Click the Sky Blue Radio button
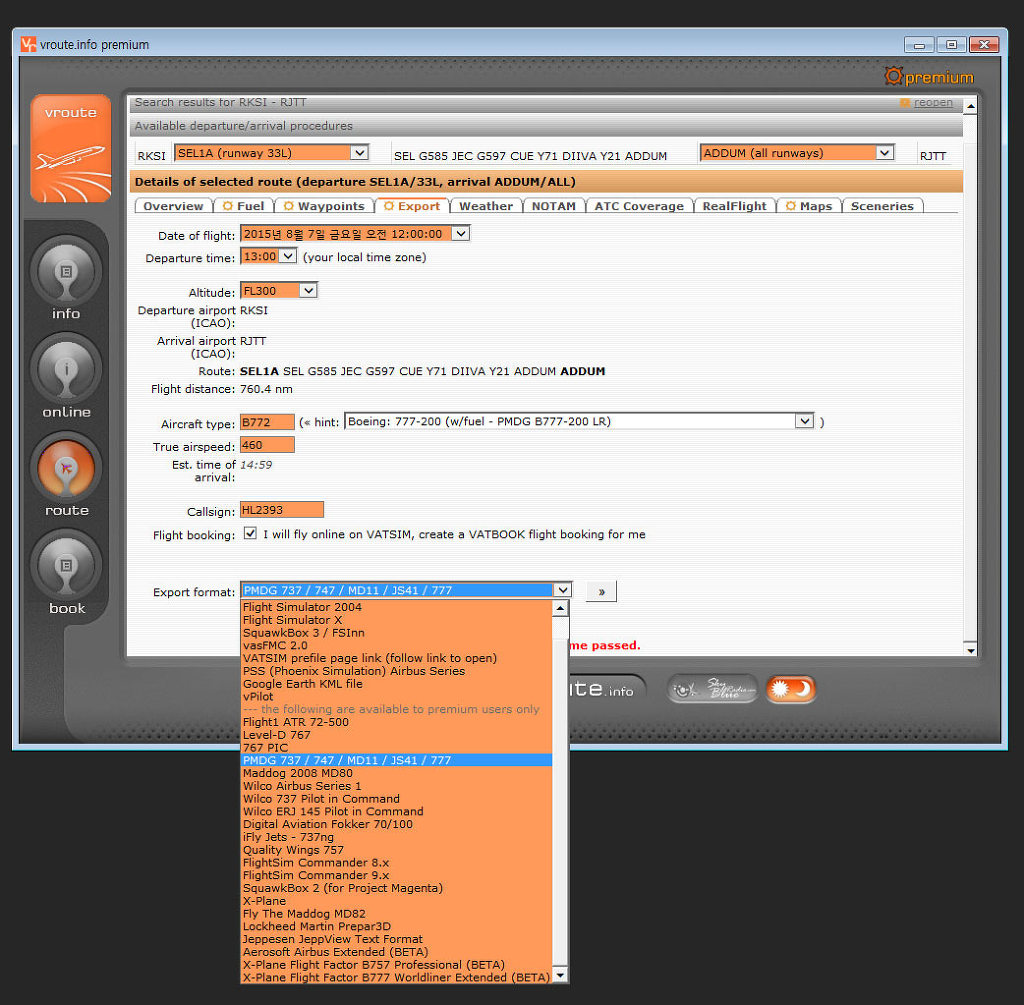 [712, 689]
